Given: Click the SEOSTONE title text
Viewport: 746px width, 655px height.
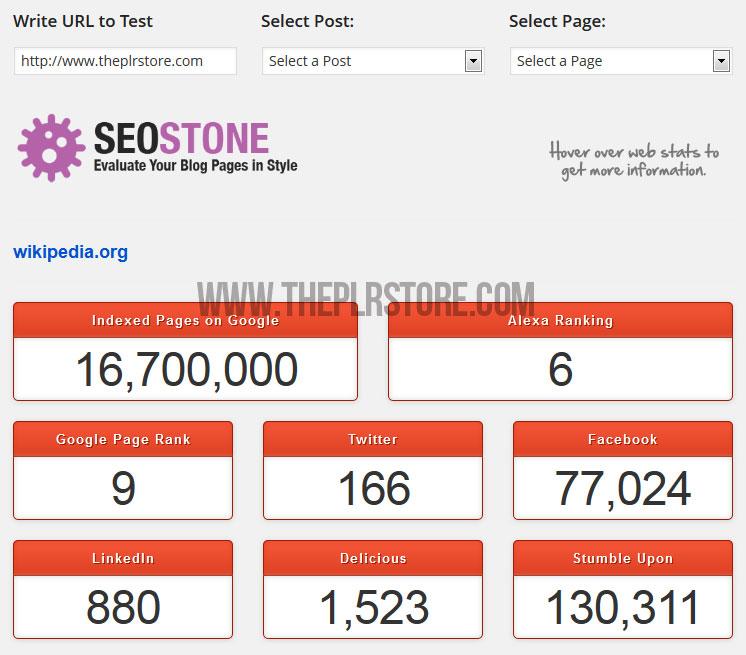Looking at the screenshot, I should coord(181,138).
